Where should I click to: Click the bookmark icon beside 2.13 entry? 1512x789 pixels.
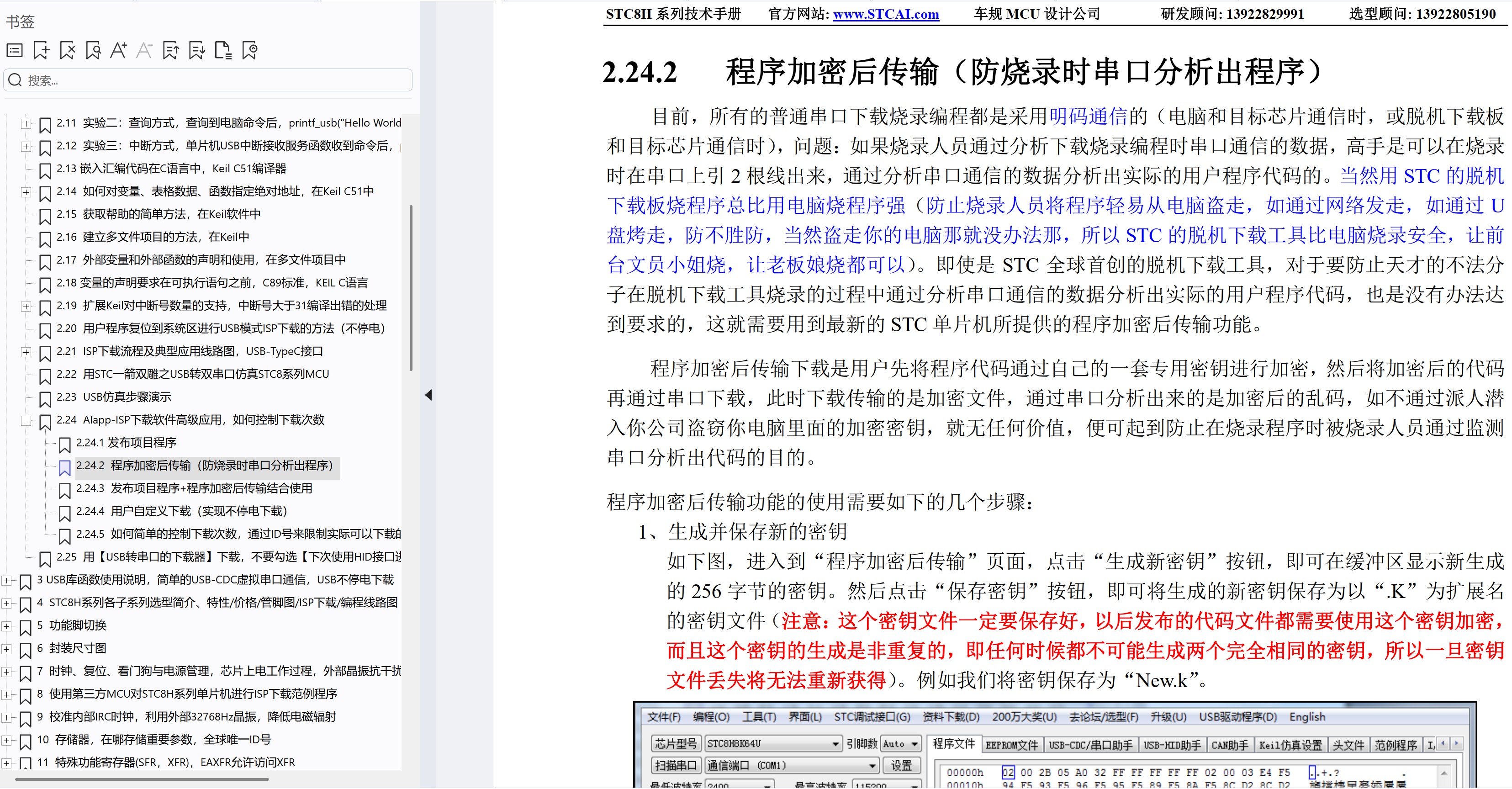pos(45,170)
